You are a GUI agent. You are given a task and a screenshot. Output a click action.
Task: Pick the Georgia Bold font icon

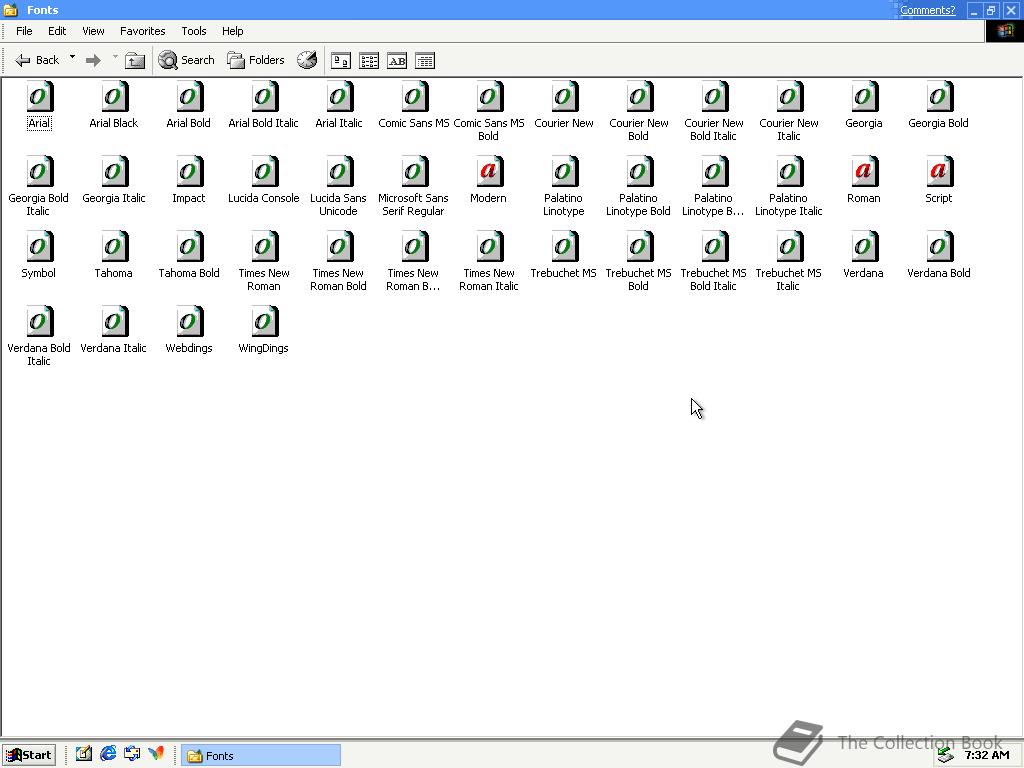coord(939,97)
